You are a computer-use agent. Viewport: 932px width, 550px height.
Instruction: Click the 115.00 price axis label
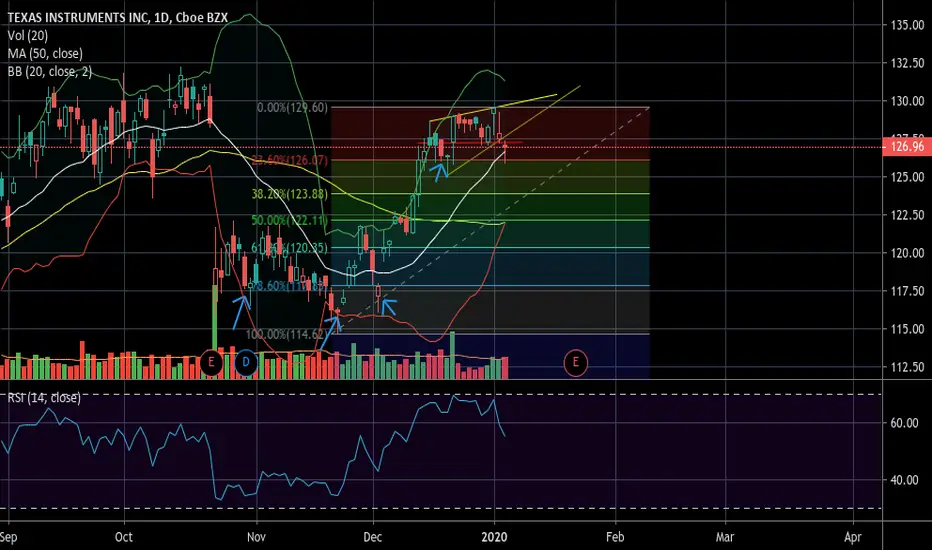point(907,329)
